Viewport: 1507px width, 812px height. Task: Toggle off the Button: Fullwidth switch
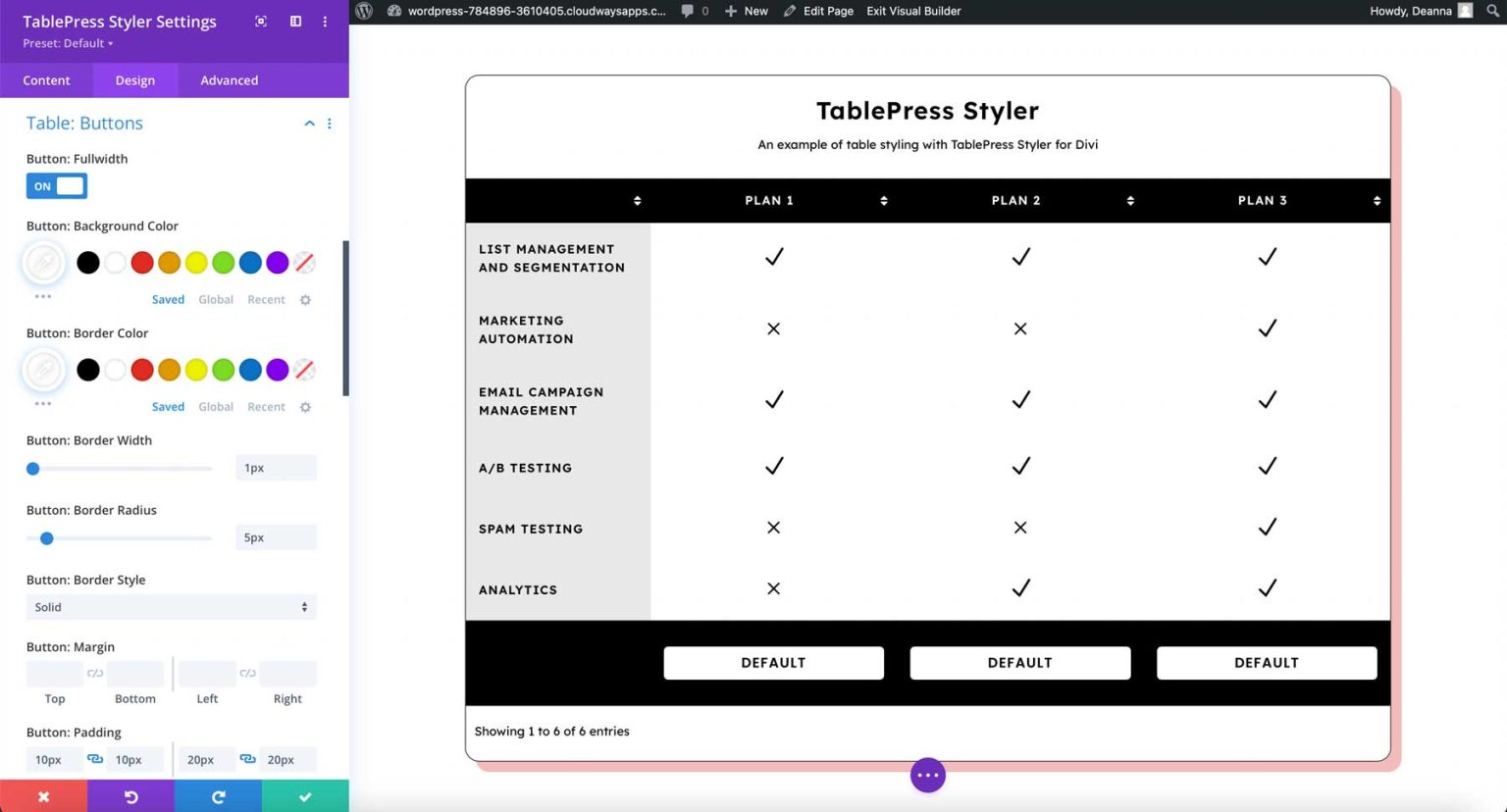coord(56,185)
